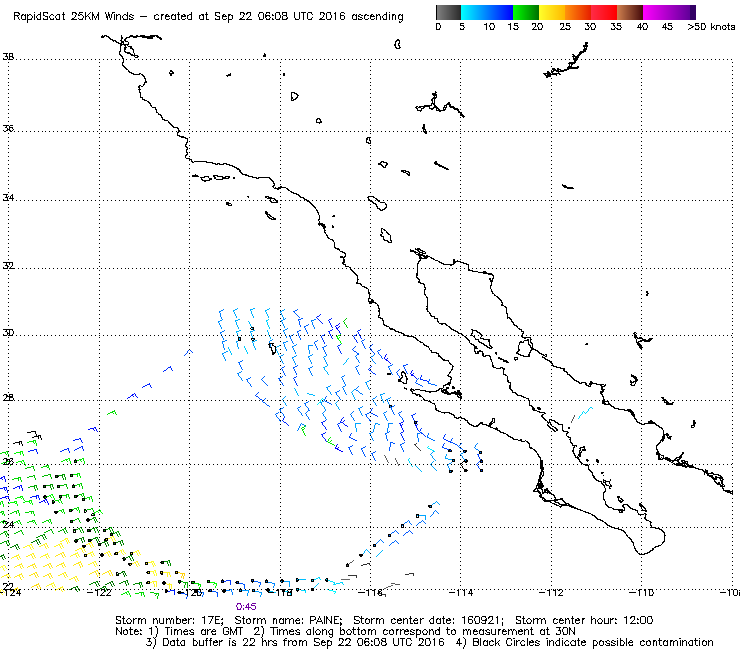Click the gray 0-5 knots legend swatch

(x=448, y=12)
